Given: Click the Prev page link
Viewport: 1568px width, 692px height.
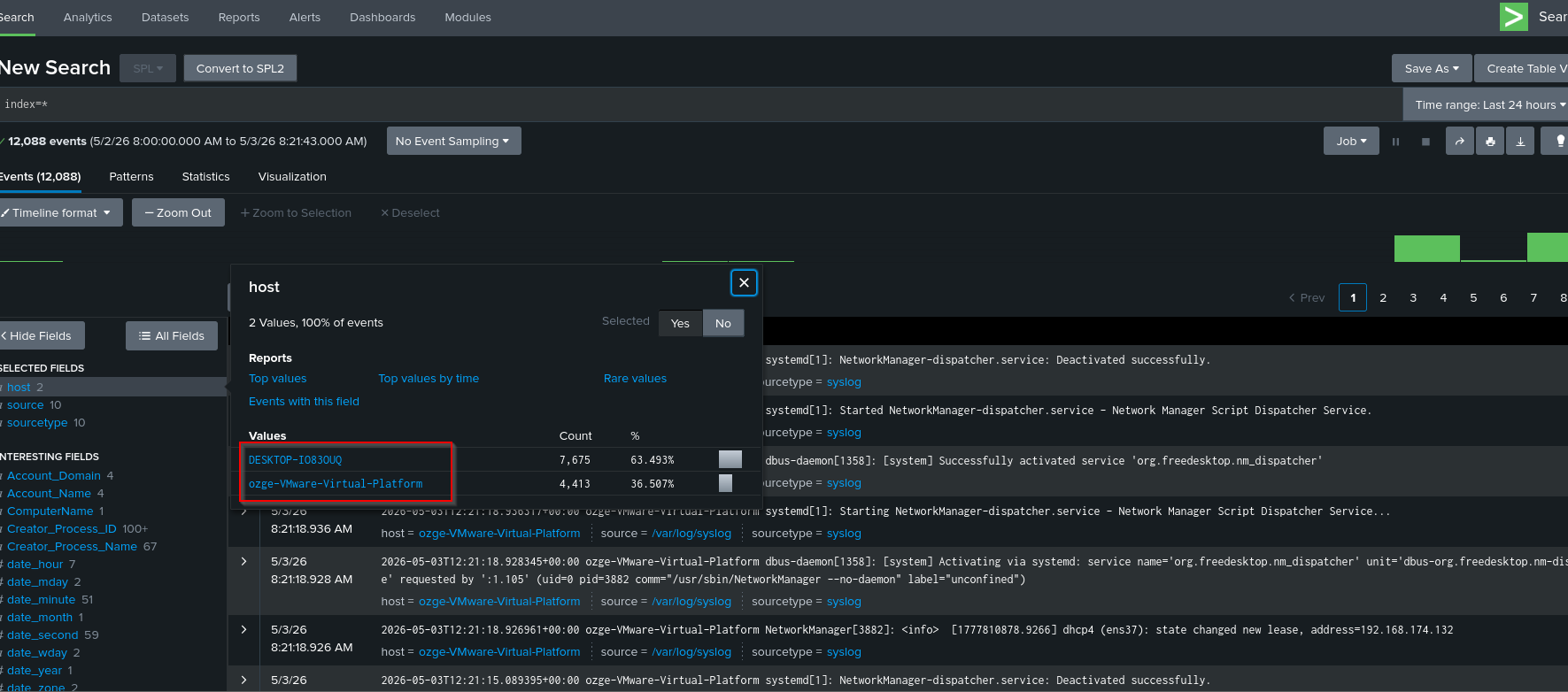Looking at the screenshot, I should pos(1307,297).
